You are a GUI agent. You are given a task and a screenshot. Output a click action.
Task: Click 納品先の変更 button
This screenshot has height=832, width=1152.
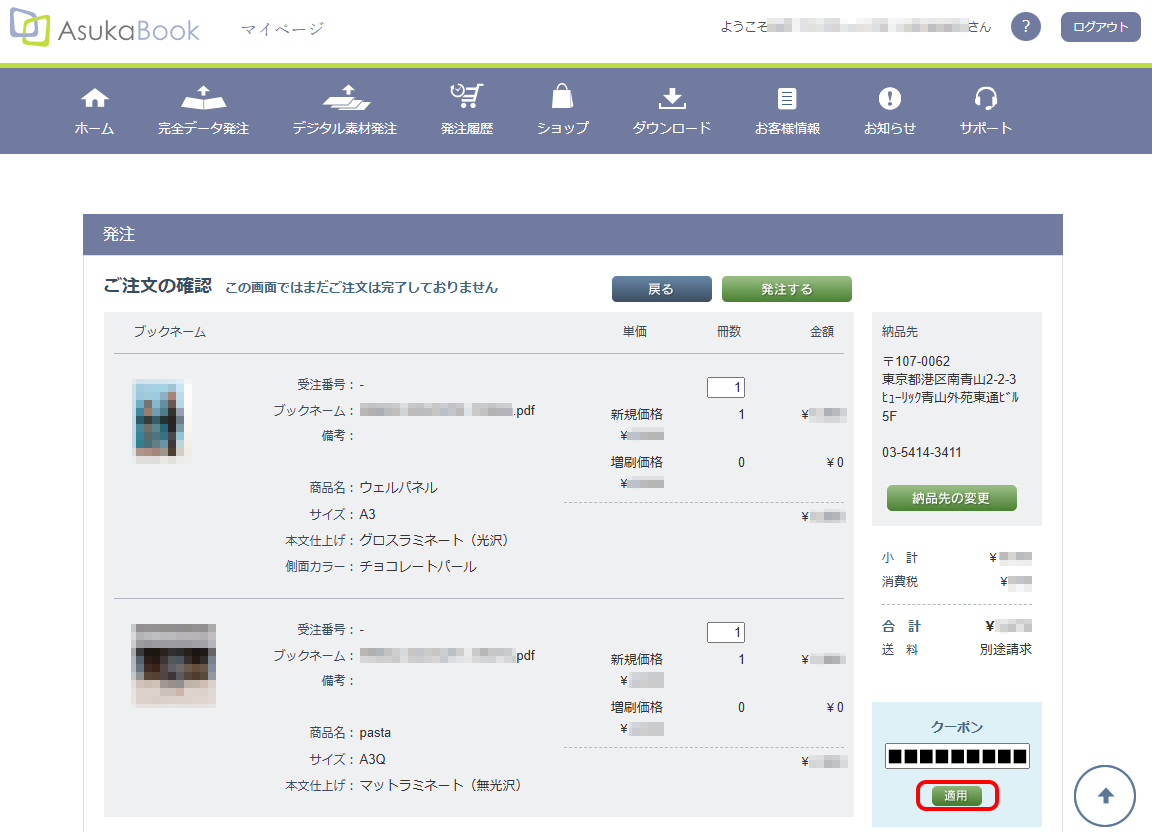951,498
